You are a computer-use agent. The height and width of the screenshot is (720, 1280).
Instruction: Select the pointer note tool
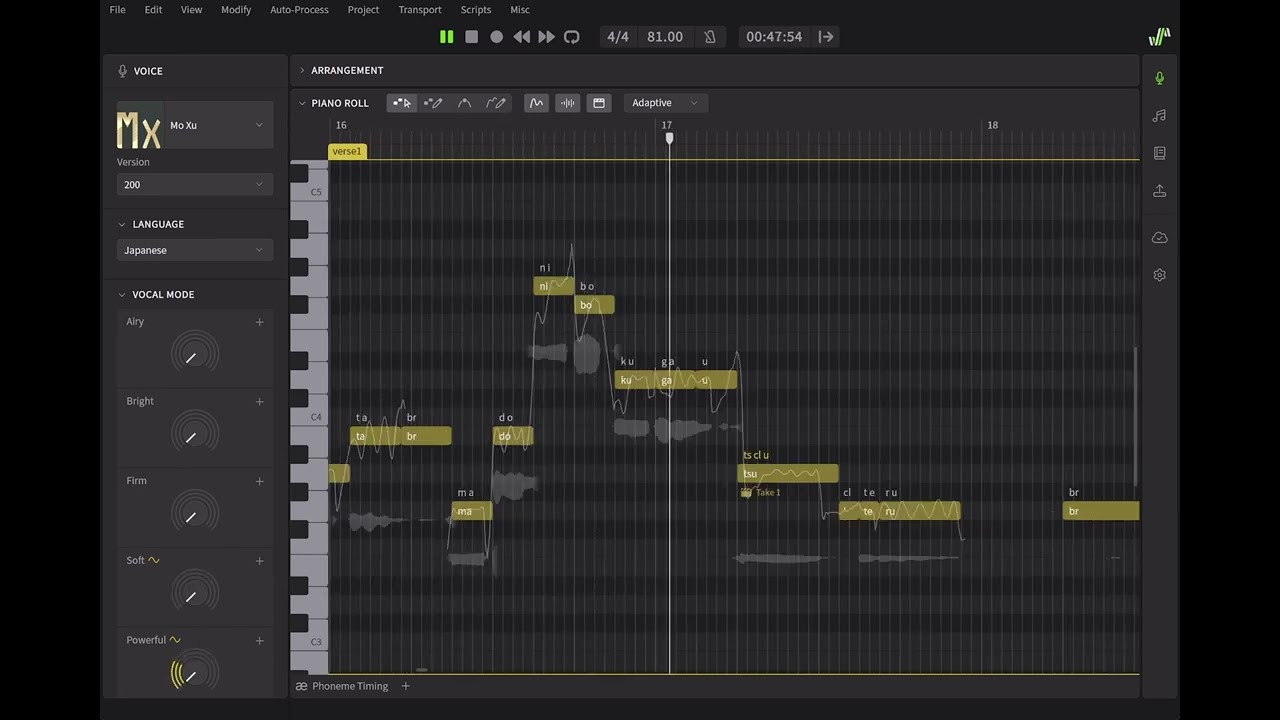pyautogui.click(x=402, y=103)
